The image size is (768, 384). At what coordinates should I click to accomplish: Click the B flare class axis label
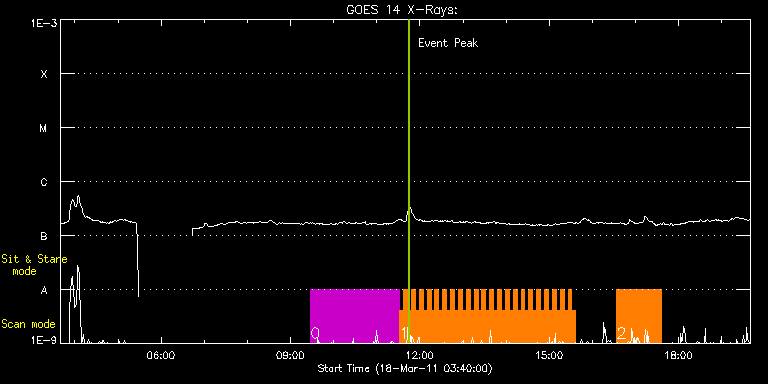(44, 236)
